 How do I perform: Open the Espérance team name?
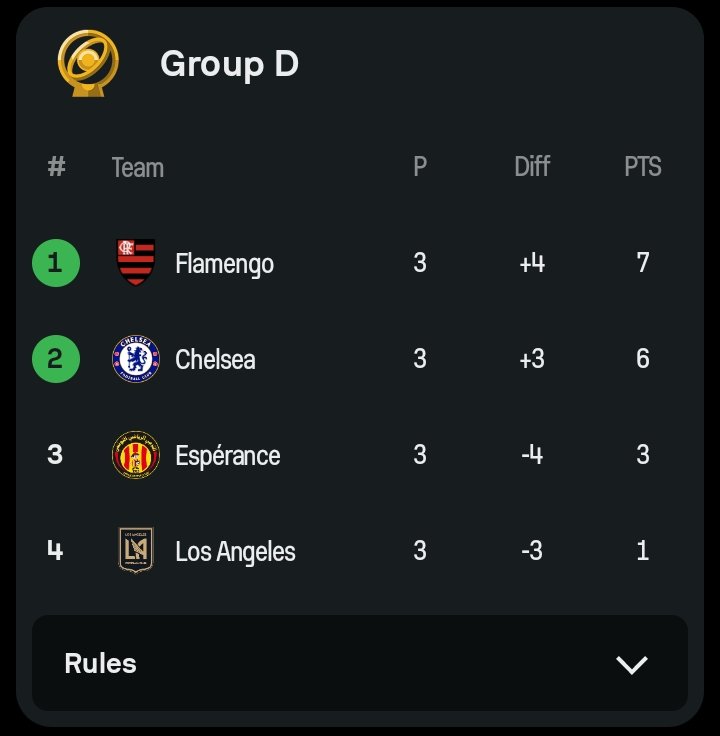click(228, 455)
